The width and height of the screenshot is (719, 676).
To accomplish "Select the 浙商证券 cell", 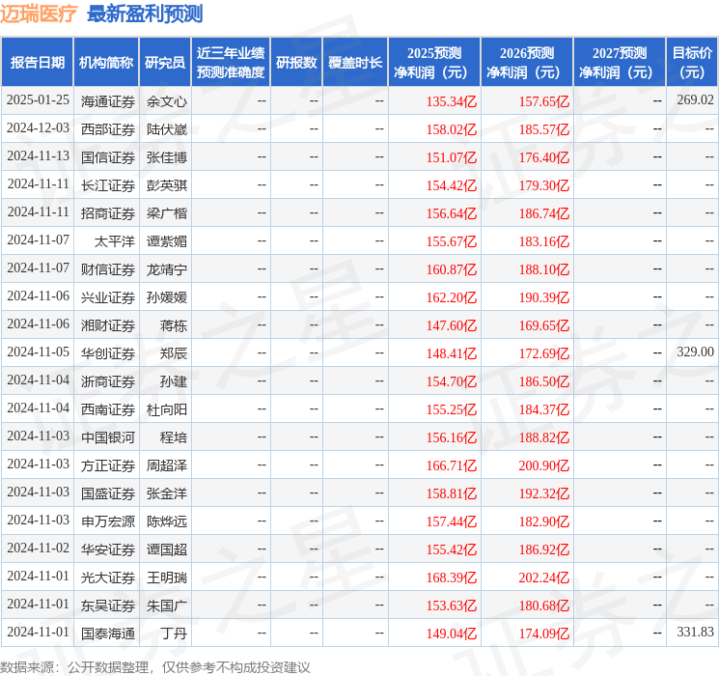I will [x=108, y=382].
